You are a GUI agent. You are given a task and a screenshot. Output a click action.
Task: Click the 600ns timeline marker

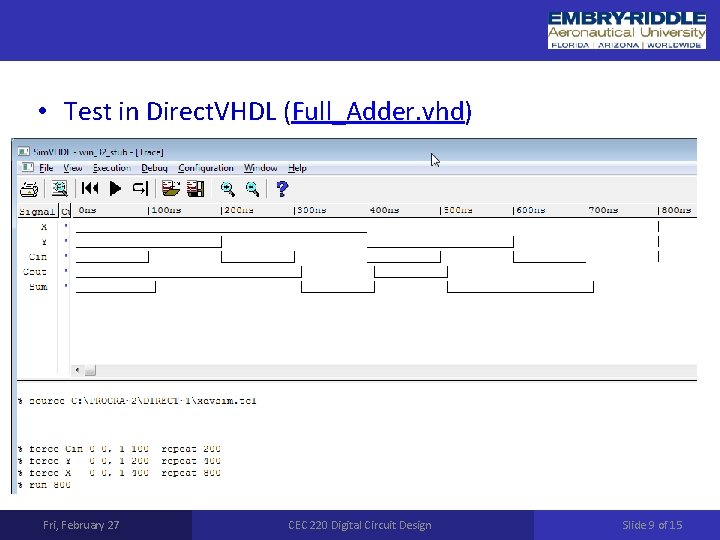(529, 210)
